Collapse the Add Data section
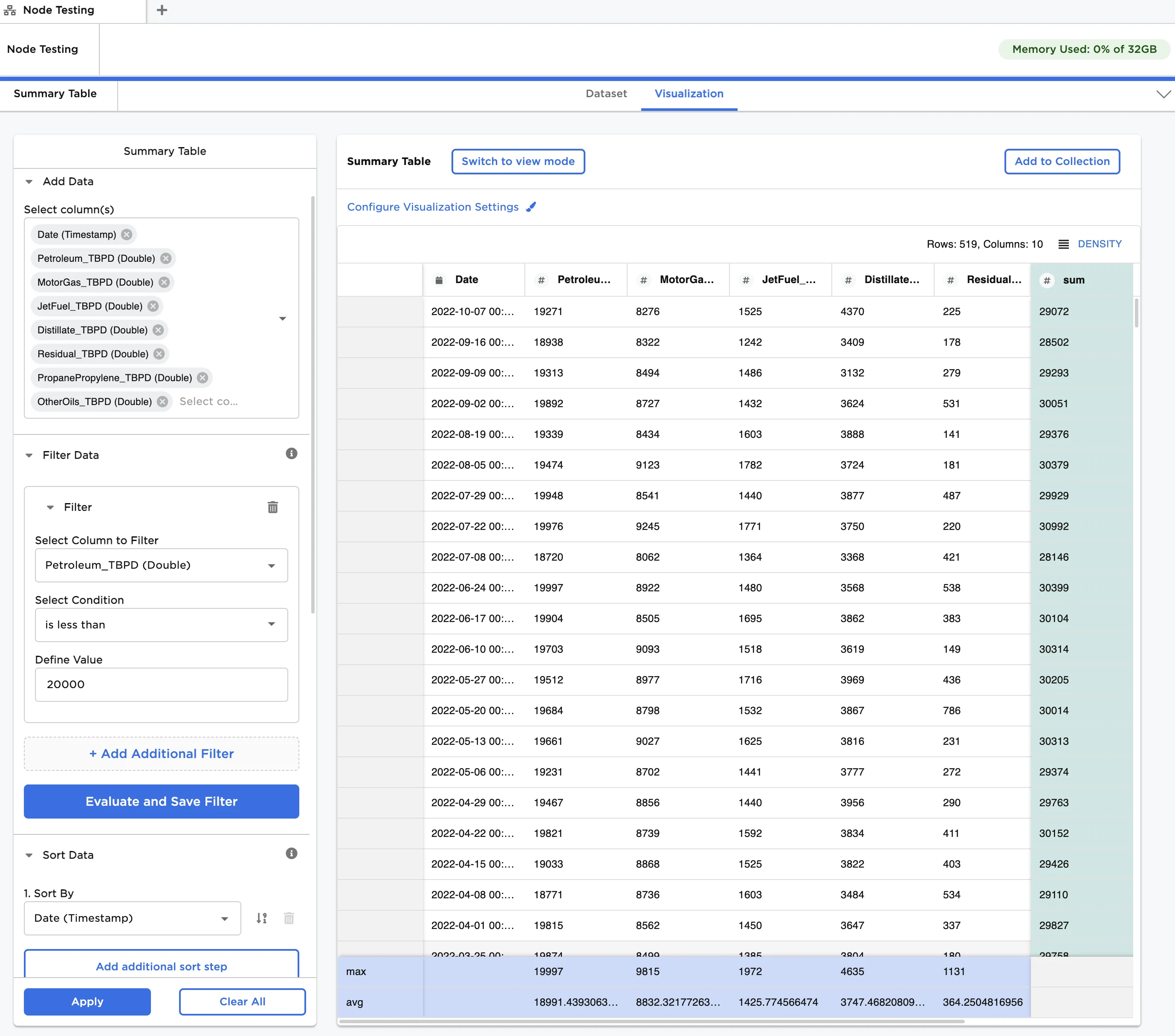 click(x=29, y=182)
